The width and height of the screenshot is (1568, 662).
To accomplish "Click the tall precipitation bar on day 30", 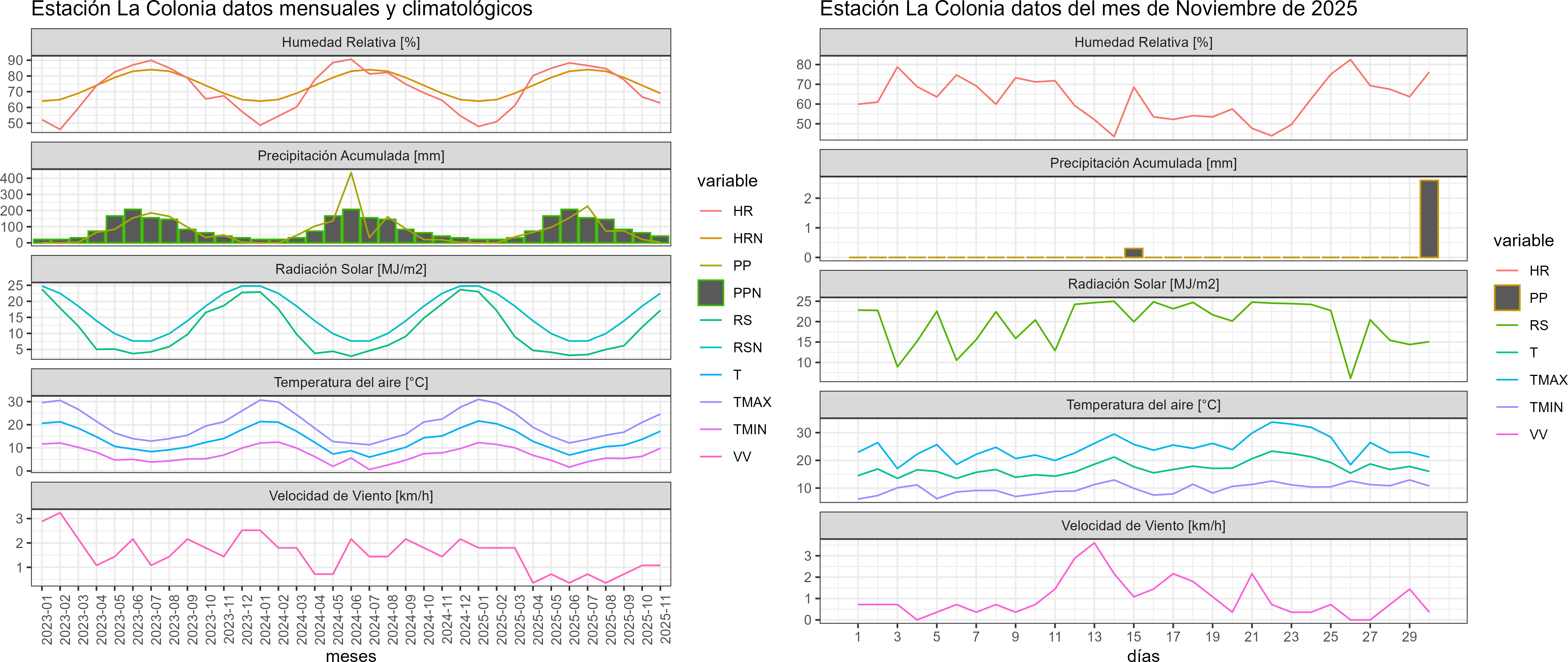I will (x=1429, y=219).
